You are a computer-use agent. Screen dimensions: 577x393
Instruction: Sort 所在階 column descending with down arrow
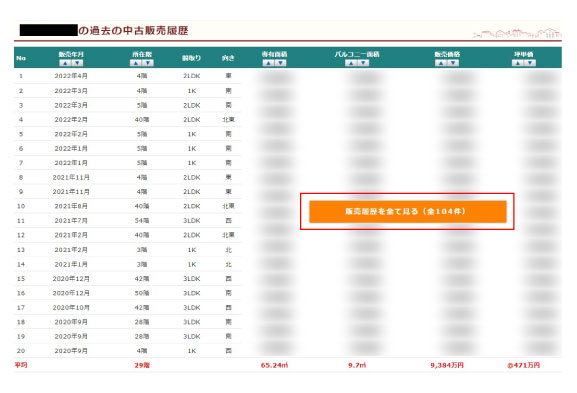pos(148,63)
